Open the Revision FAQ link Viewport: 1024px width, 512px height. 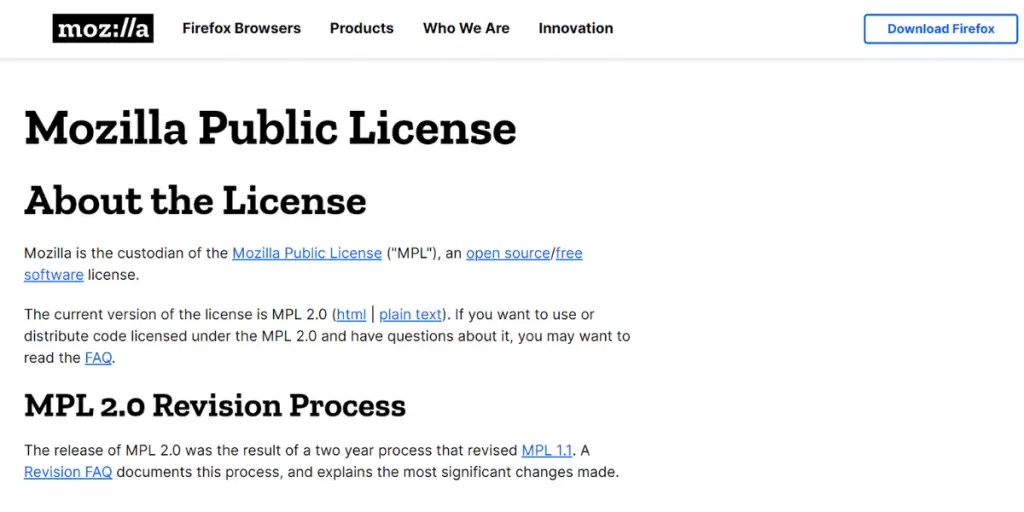click(x=69, y=472)
